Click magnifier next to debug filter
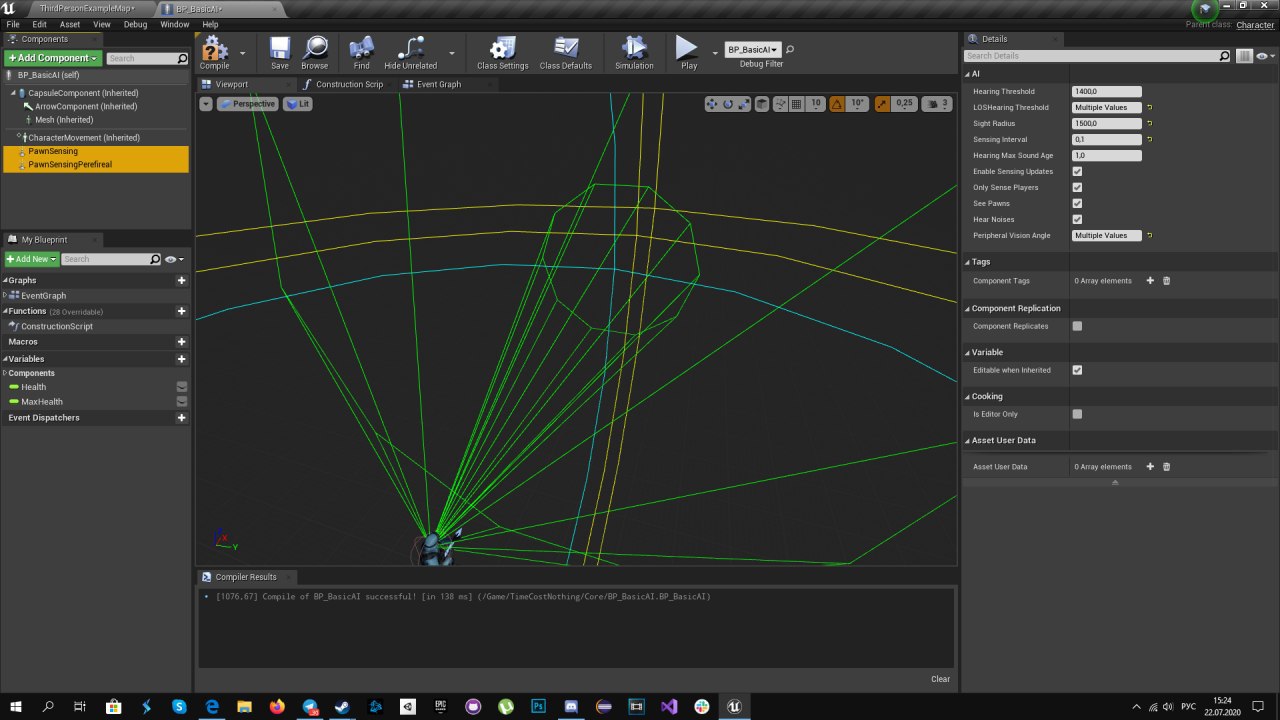This screenshot has width=1280, height=720. 790,49
